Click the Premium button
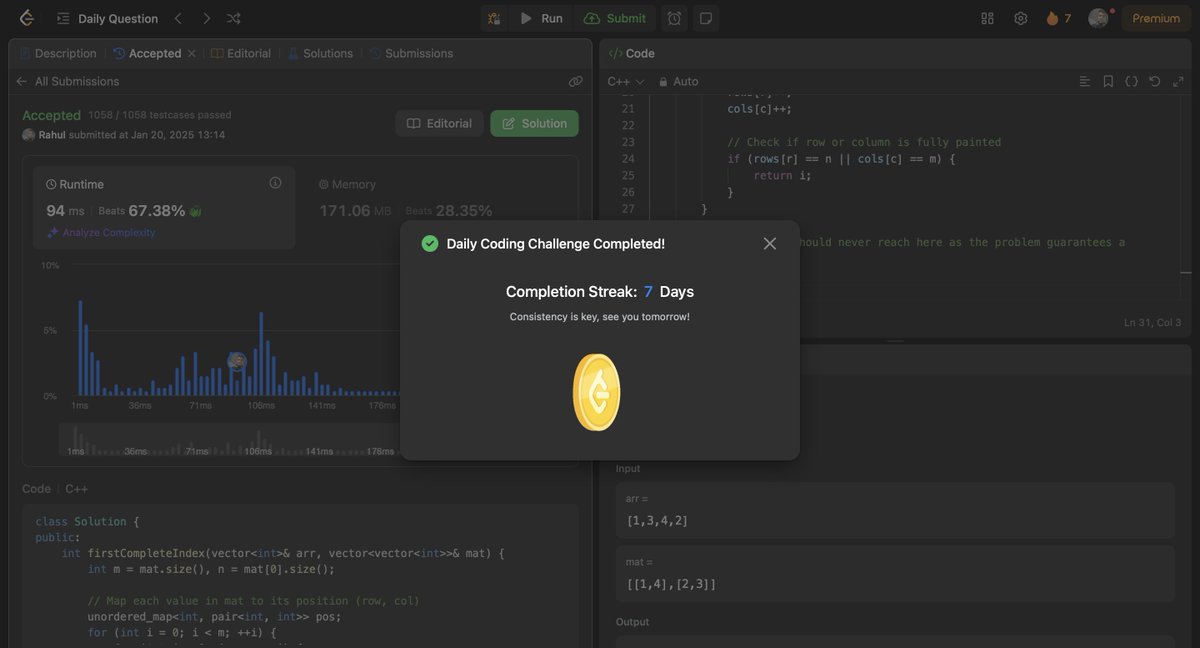Image resolution: width=1200 pixels, height=648 pixels. tap(1156, 18)
